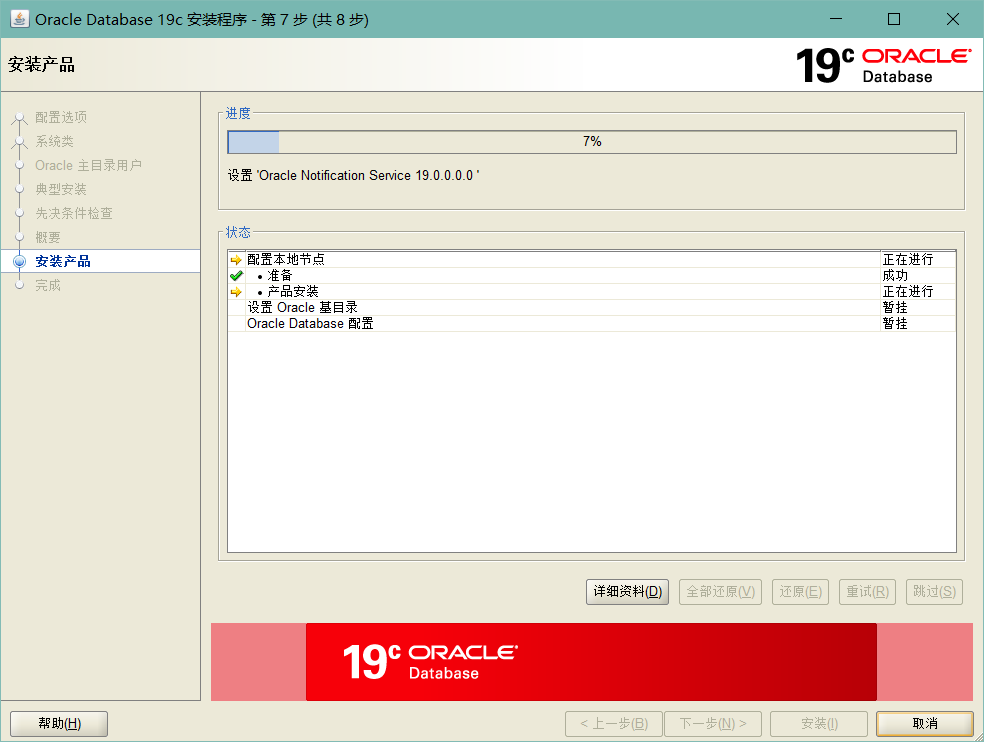
Task: Open help with 帮助(H) button
Action: point(59,724)
